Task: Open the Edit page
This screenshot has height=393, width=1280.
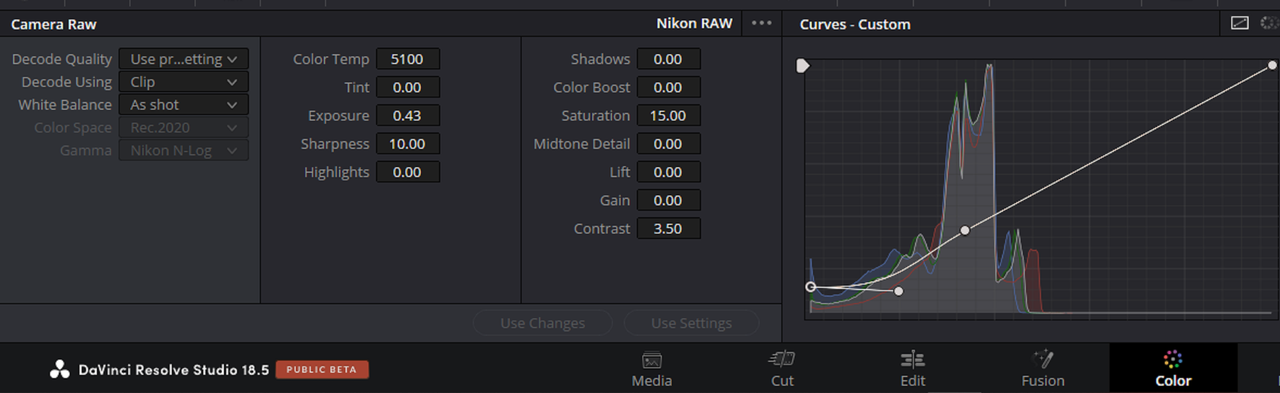Action: (x=912, y=358)
